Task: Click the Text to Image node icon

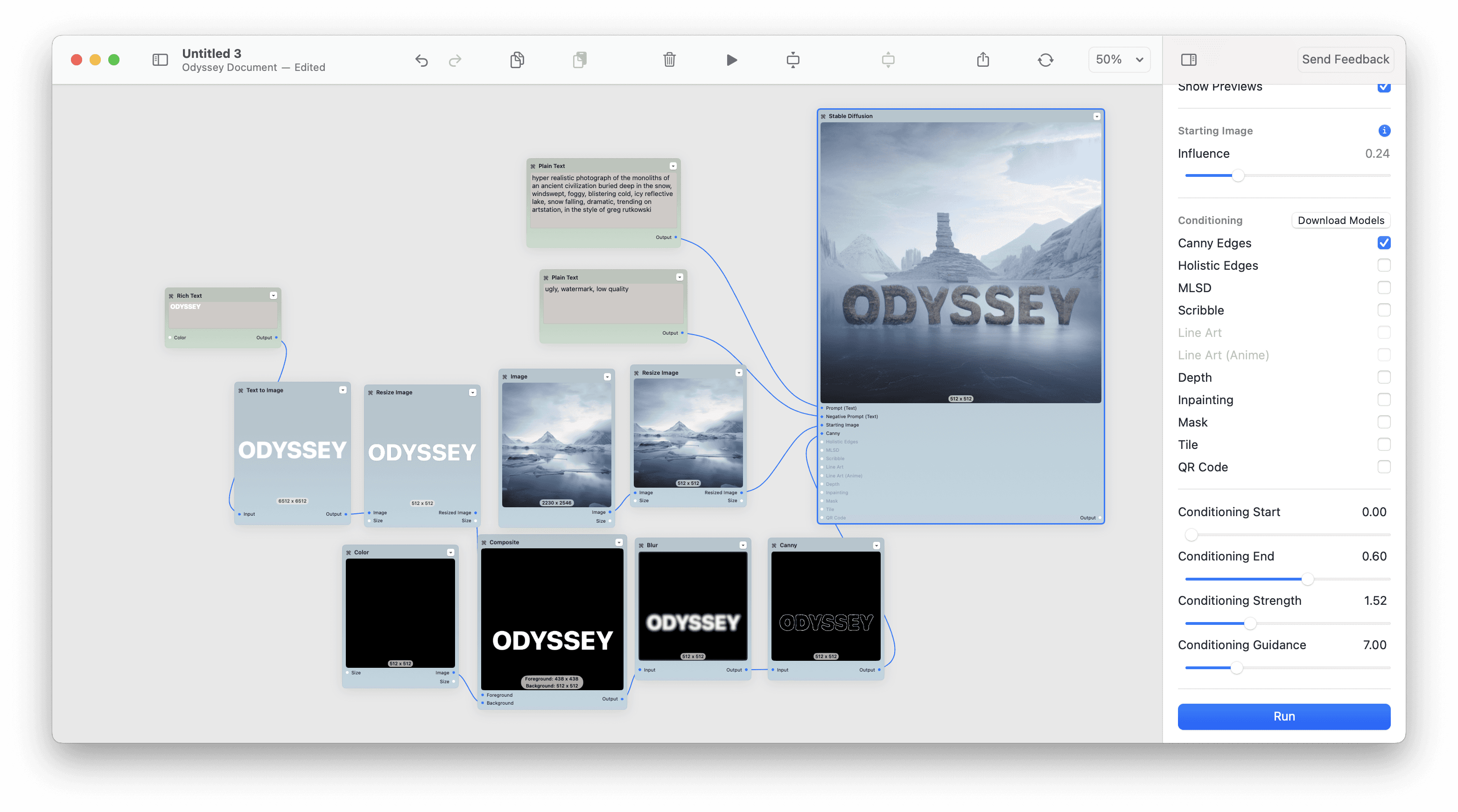Action: (x=240, y=390)
